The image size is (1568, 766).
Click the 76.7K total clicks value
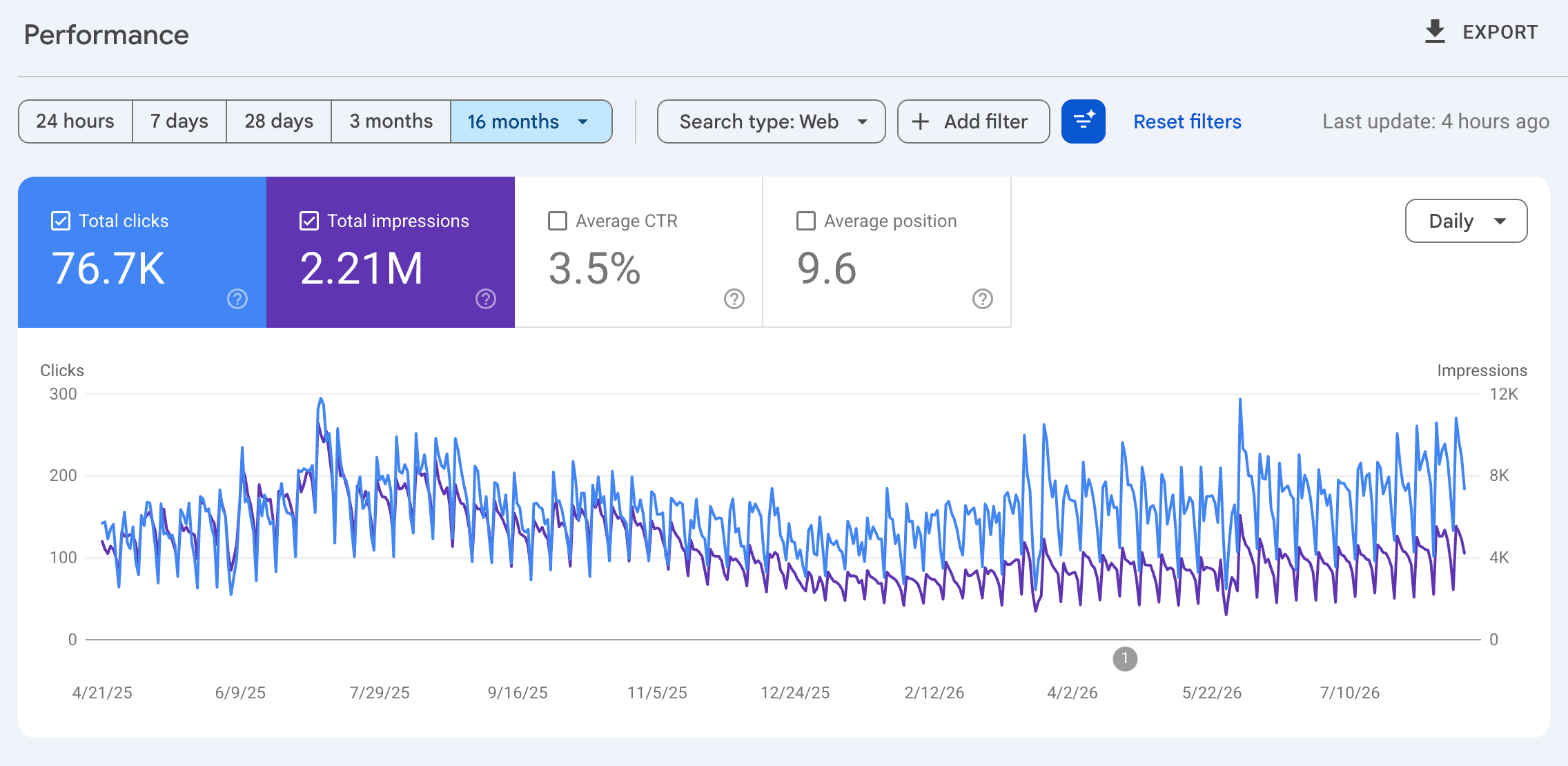108,268
